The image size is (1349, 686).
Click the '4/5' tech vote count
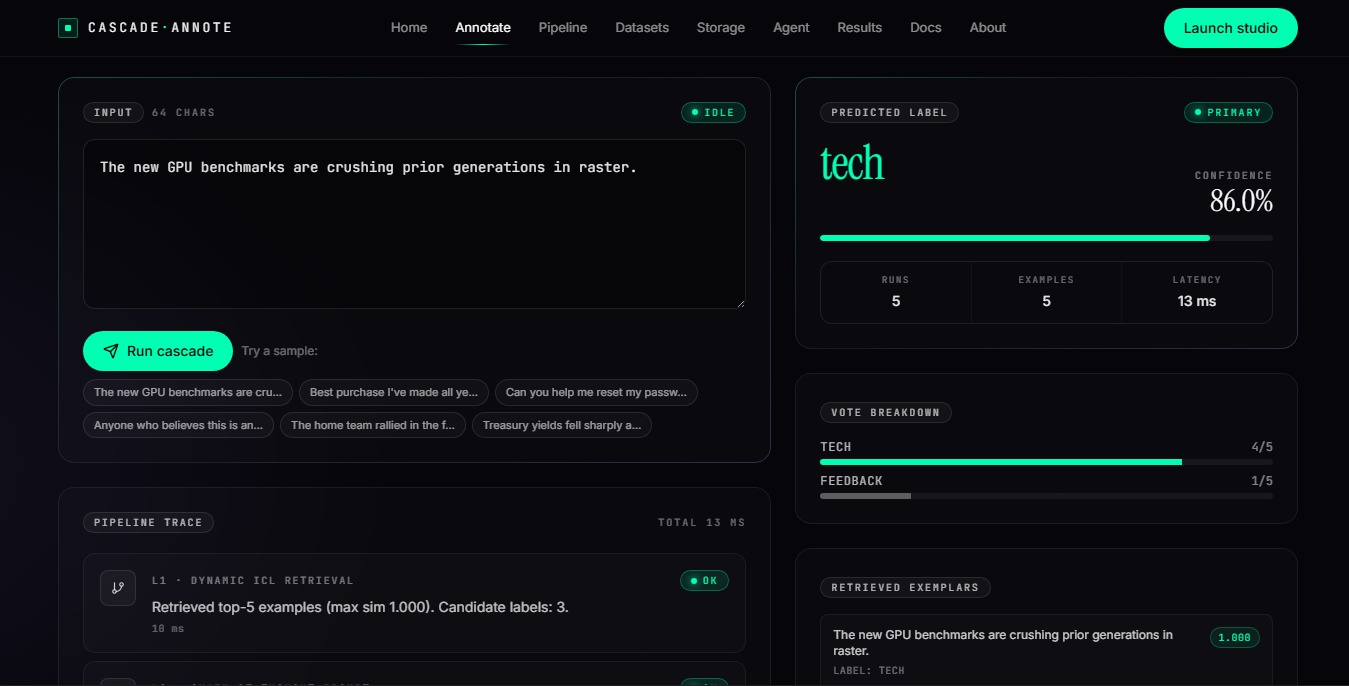(x=1262, y=447)
